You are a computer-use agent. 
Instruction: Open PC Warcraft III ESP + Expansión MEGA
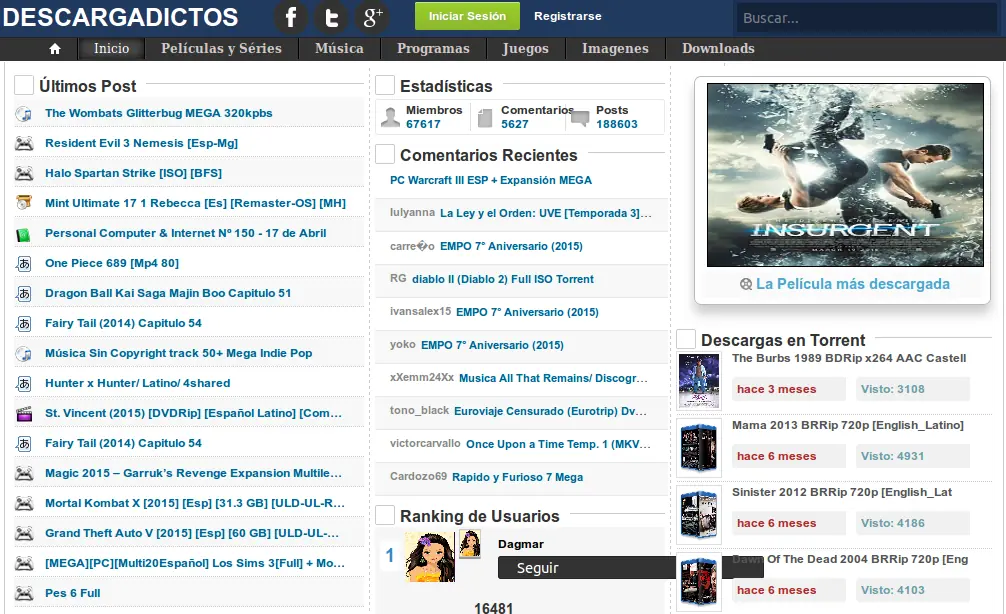(491, 180)
